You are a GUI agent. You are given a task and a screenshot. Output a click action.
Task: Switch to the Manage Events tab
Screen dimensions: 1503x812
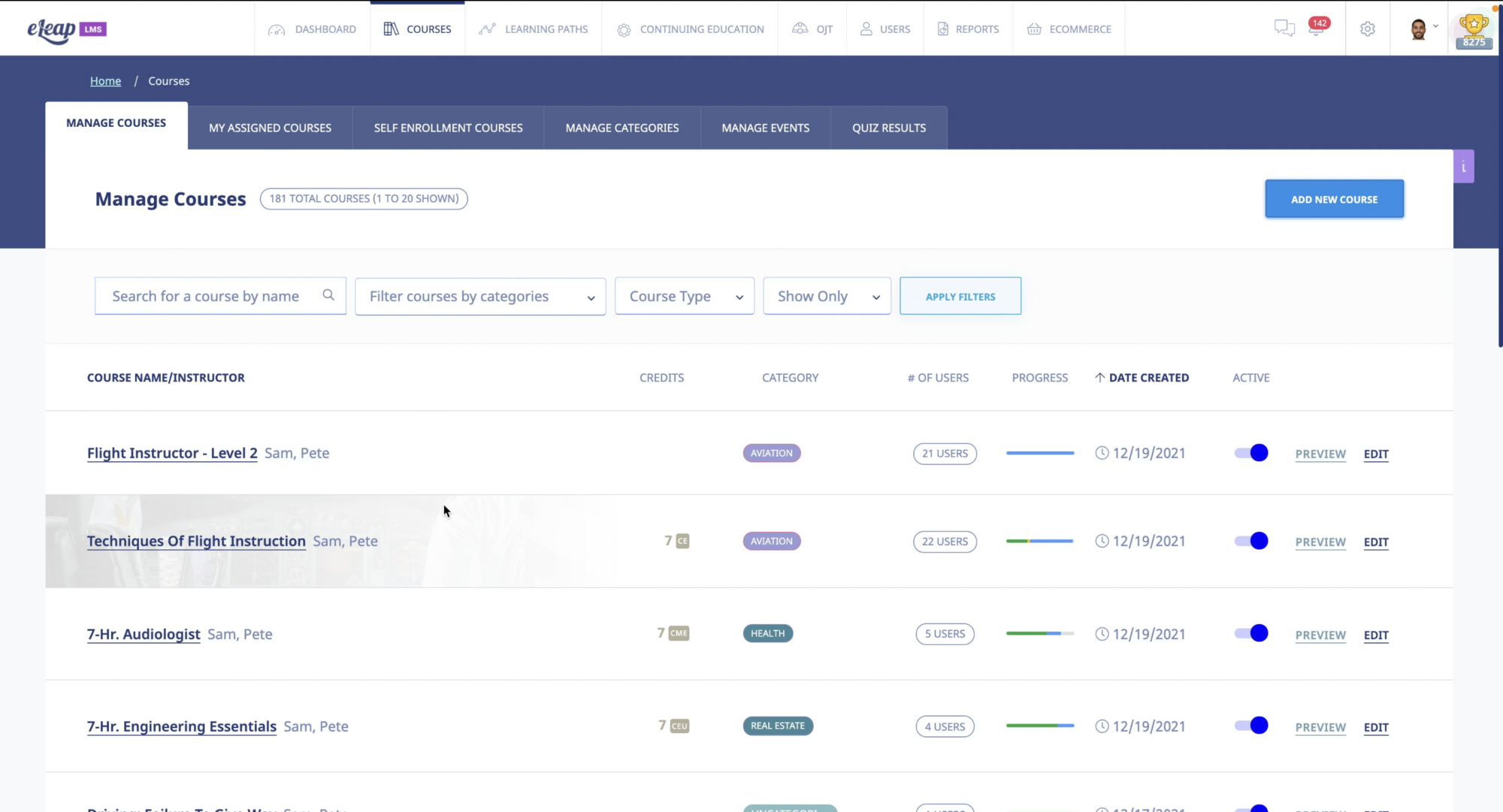[765, 128]
